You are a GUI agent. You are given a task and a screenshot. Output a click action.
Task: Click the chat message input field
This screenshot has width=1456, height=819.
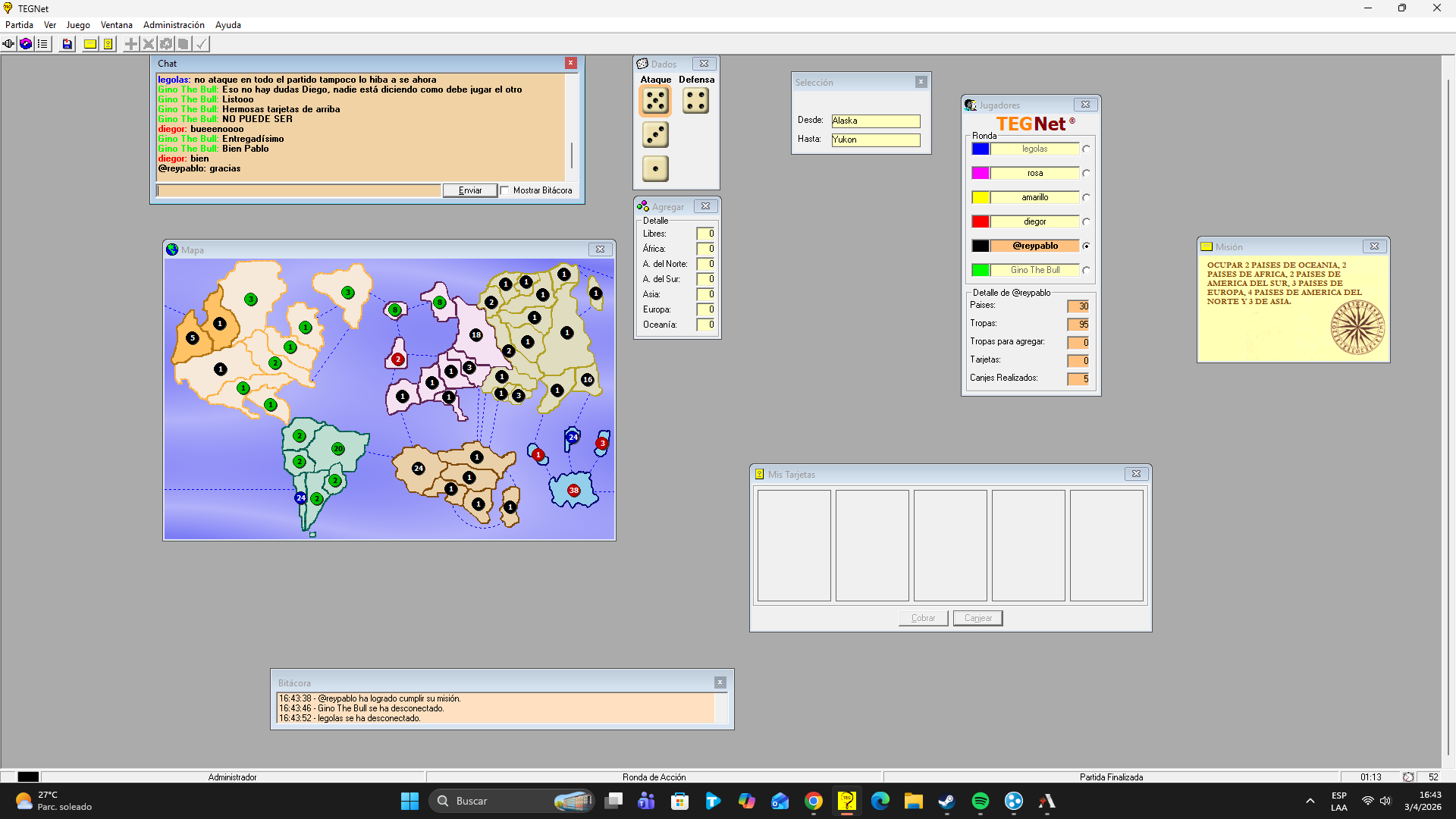299,191
